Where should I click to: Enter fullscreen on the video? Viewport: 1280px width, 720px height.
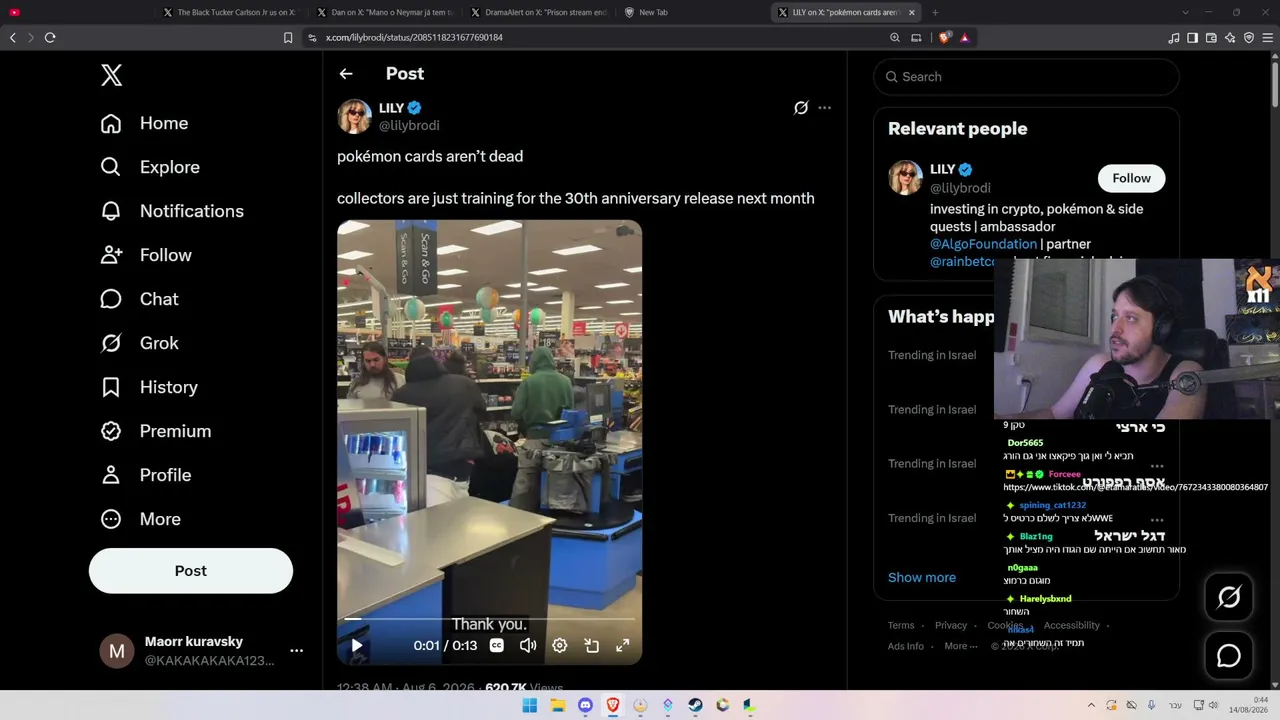tap(622, 646)
